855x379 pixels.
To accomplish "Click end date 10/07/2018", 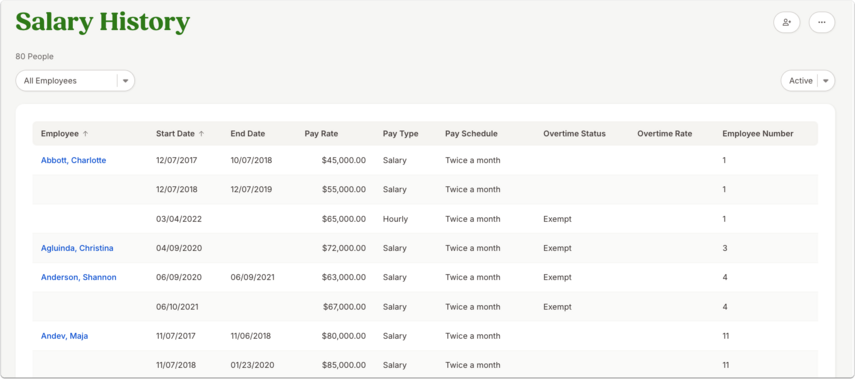I will (x=251, y=160).
